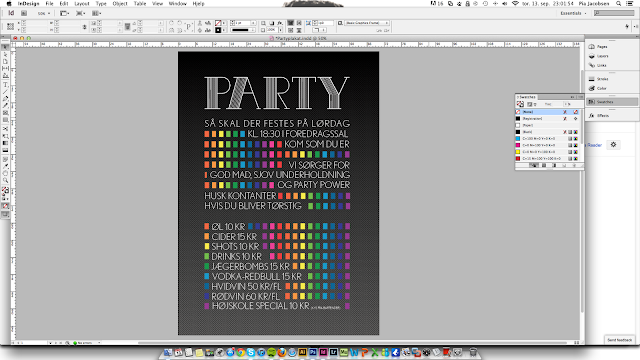Click the reference point locator grid

pyautogui.click(x=11, y=27)
